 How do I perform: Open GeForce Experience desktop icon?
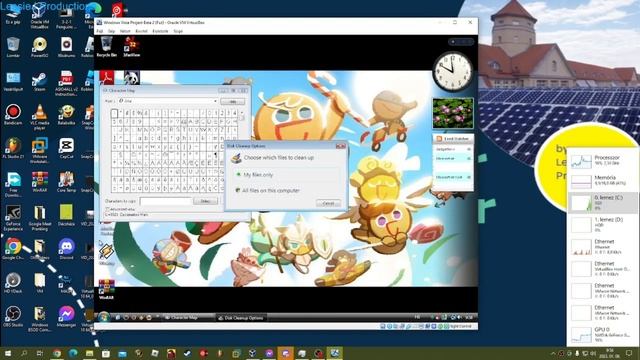click(13, 218)
